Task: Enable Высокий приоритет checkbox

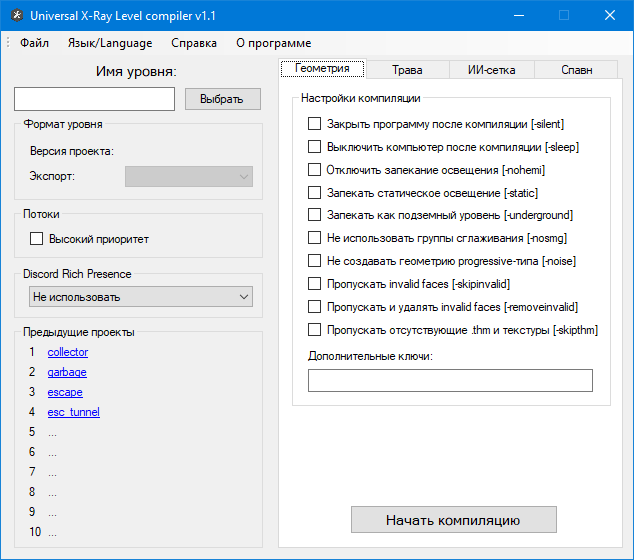Action: [x=37, y=239]
